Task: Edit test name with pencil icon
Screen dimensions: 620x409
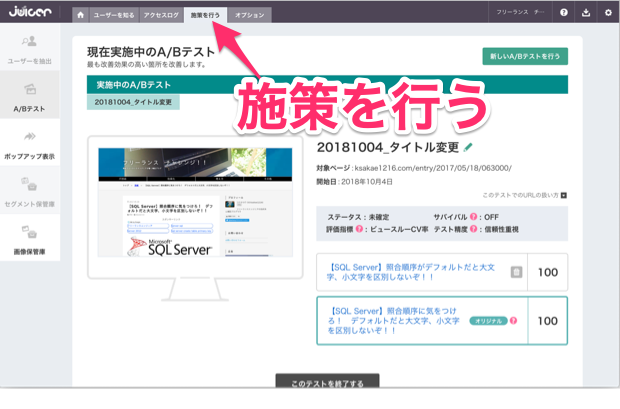Action: click(x=468, y=147)
